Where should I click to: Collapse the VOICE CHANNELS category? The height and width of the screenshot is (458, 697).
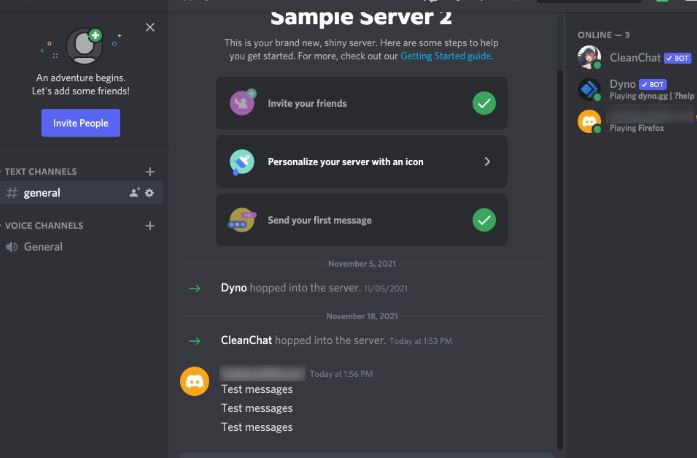[x=44, y=225]
